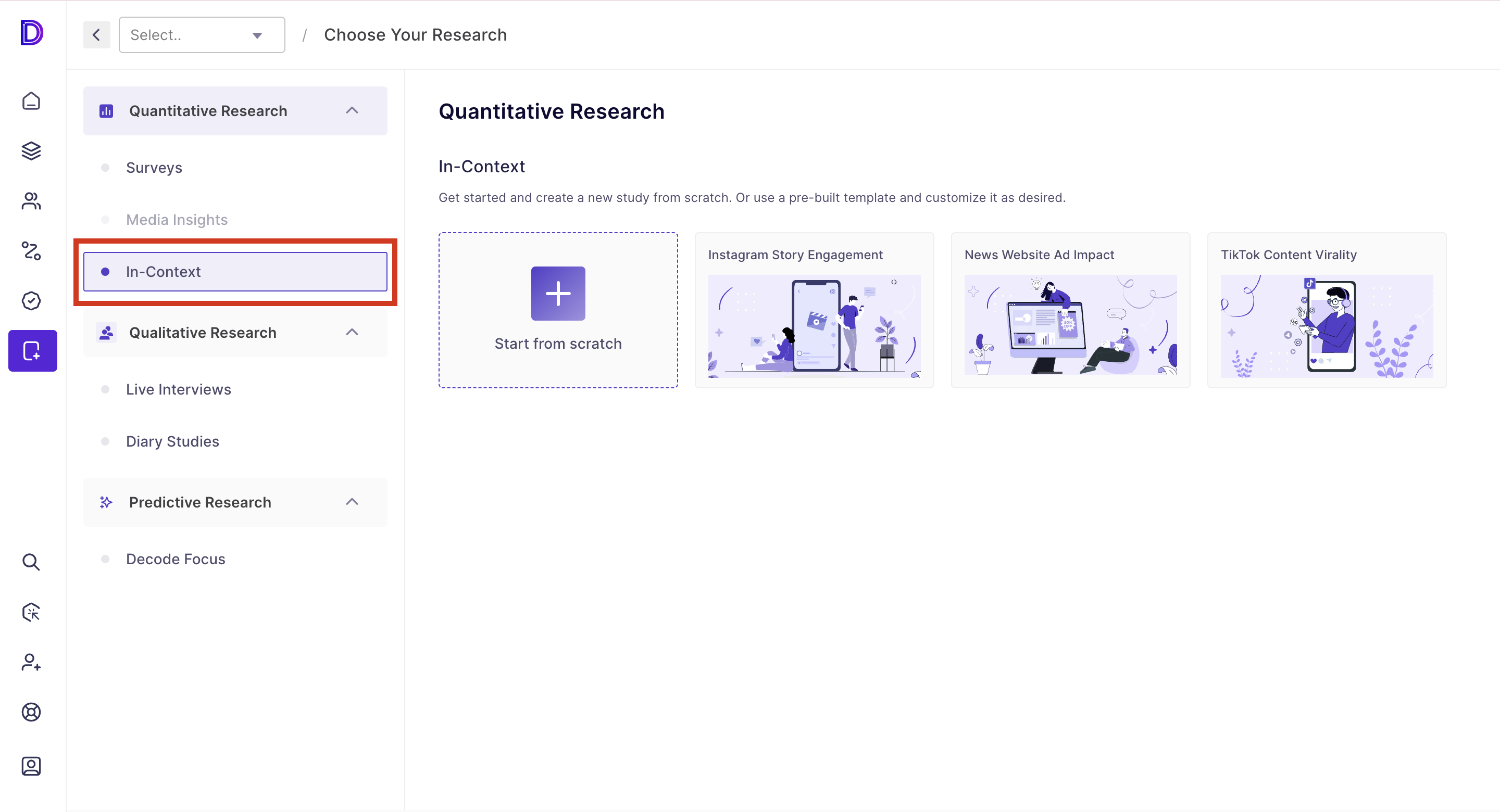Click the back arrow button
Viewport: 1500px width, 812px height.
tap(97, 35)
